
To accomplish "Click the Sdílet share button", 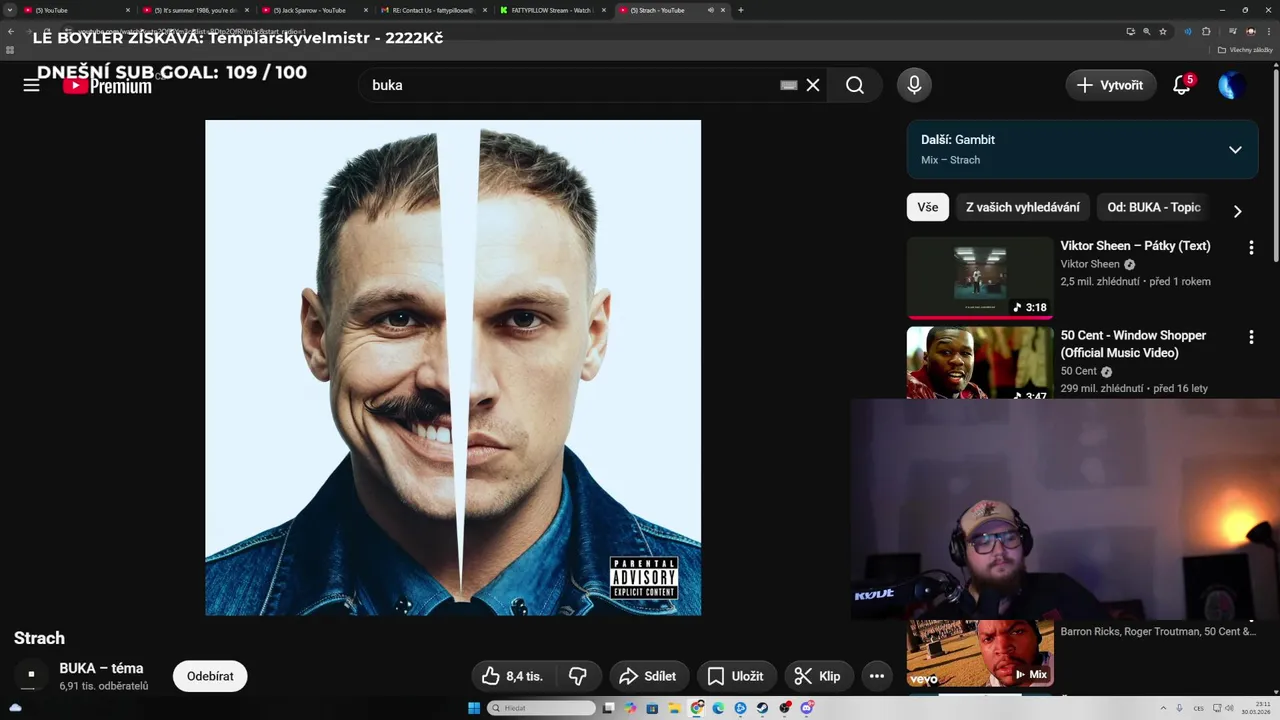I will [648, 676].
